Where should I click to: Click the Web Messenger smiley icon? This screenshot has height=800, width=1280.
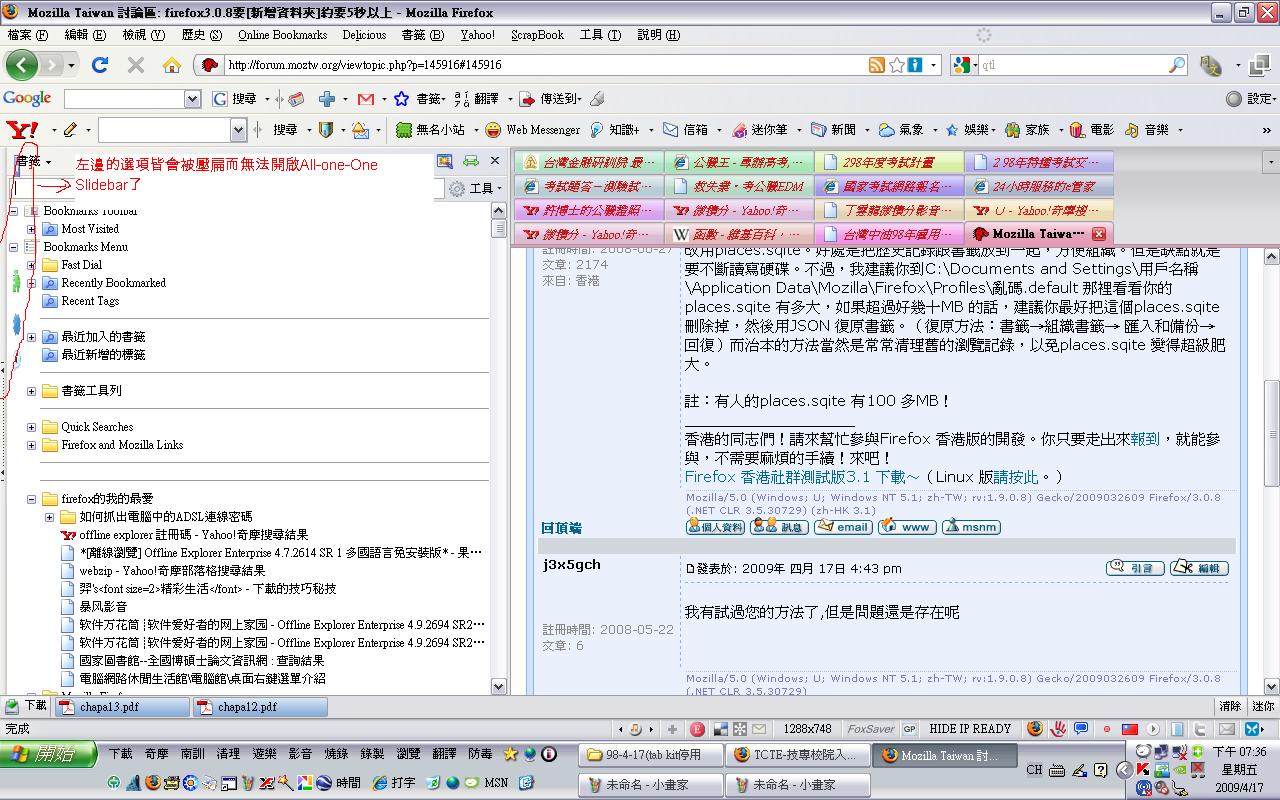[493, 130]
